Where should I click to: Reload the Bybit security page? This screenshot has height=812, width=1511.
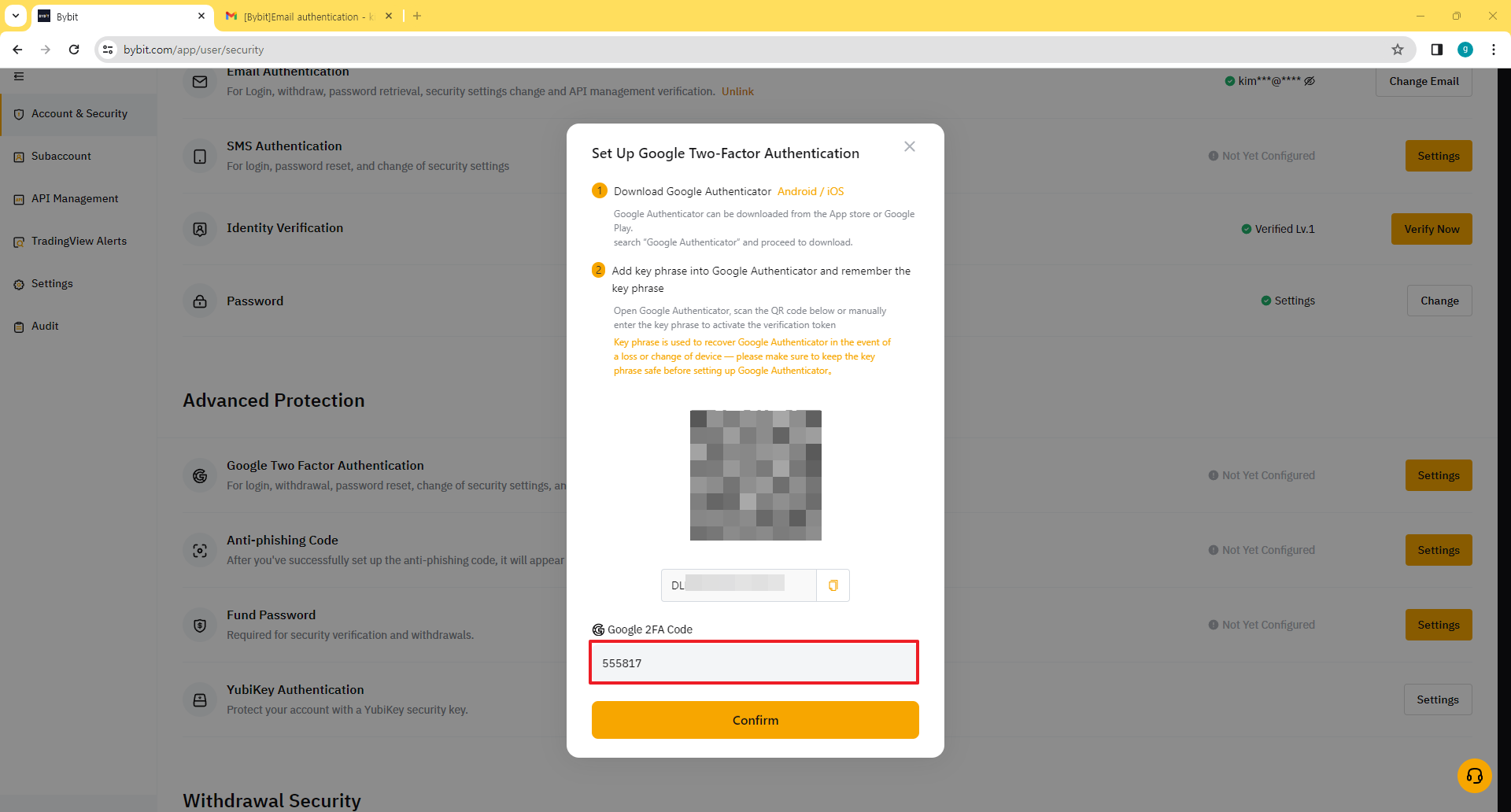point(74,50)
